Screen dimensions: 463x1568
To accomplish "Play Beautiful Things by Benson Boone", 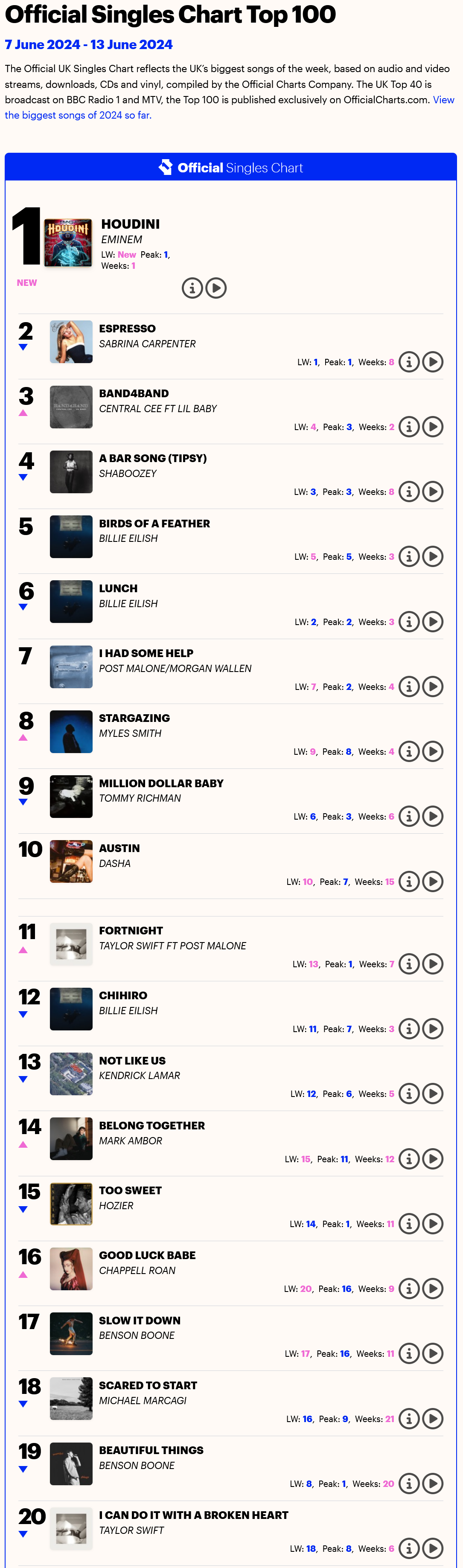I will click(x=433, y=1484).
